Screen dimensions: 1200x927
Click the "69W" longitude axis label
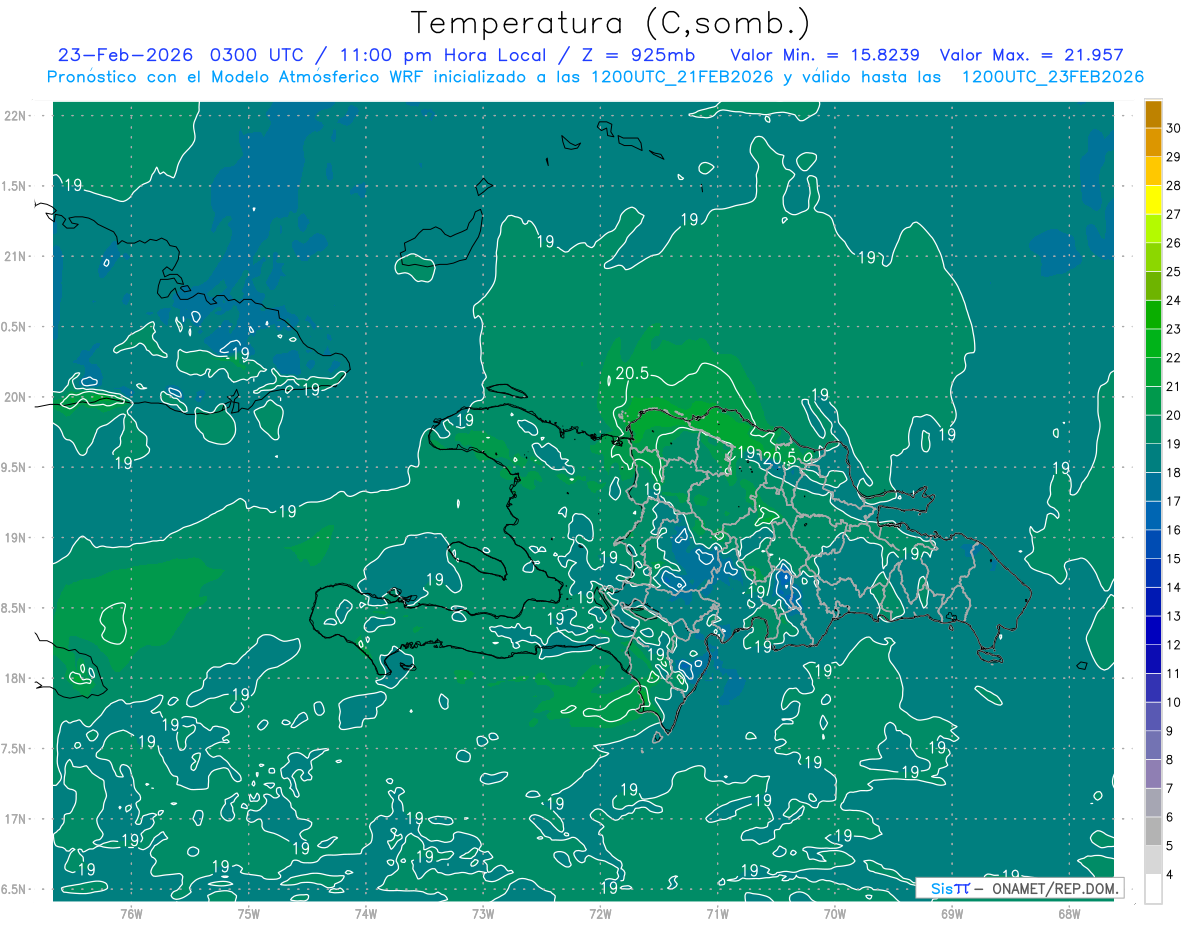coord(952,913)
